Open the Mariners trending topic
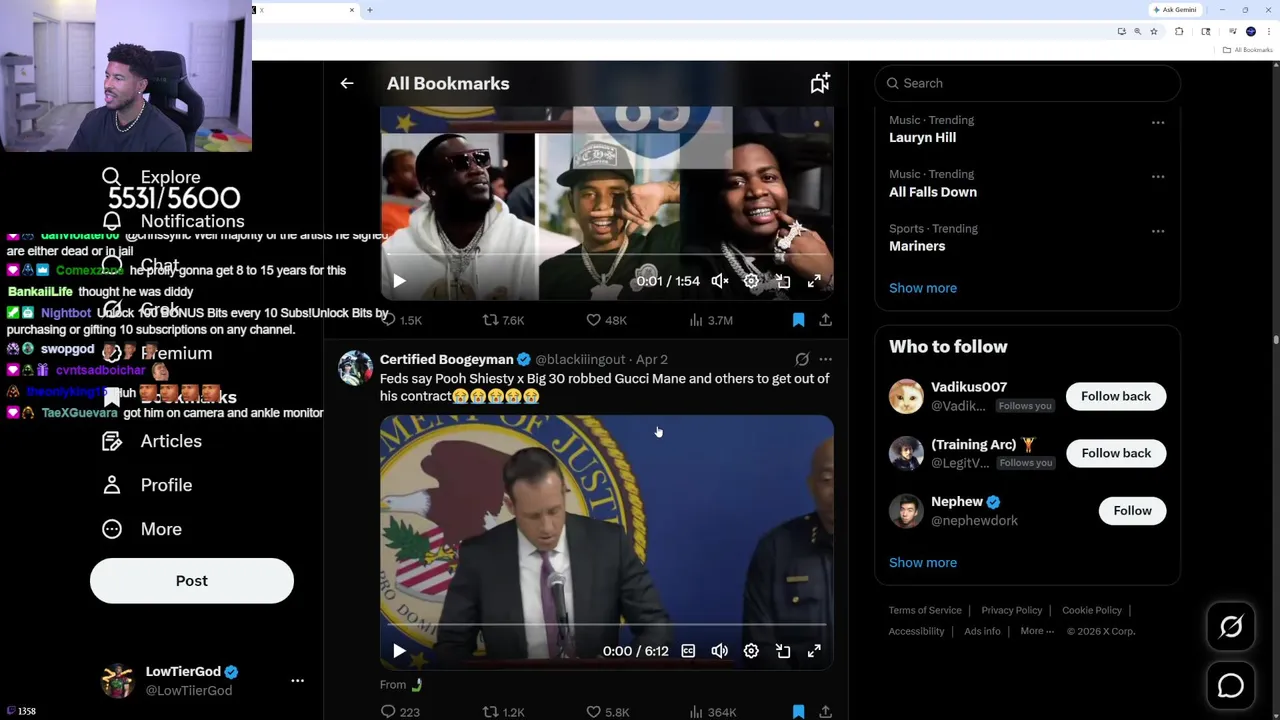 917,246
